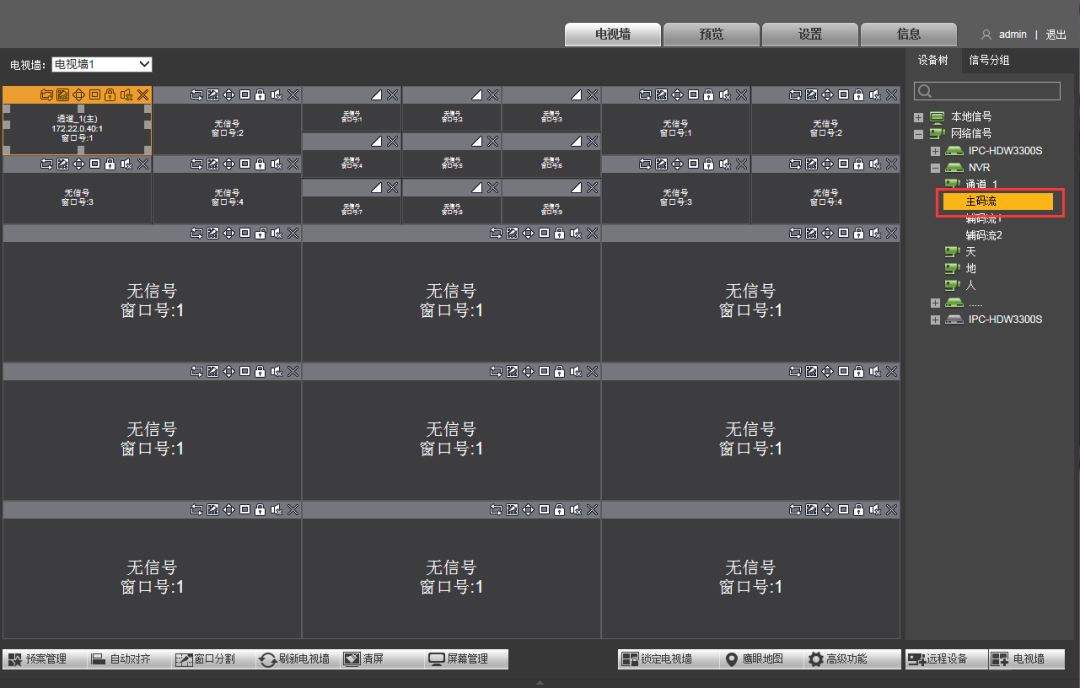Image resolution: width=1080 pixels, height=688 pixels.
Task: Open 高级功能 advanced functions
Action: pos(838,659)
